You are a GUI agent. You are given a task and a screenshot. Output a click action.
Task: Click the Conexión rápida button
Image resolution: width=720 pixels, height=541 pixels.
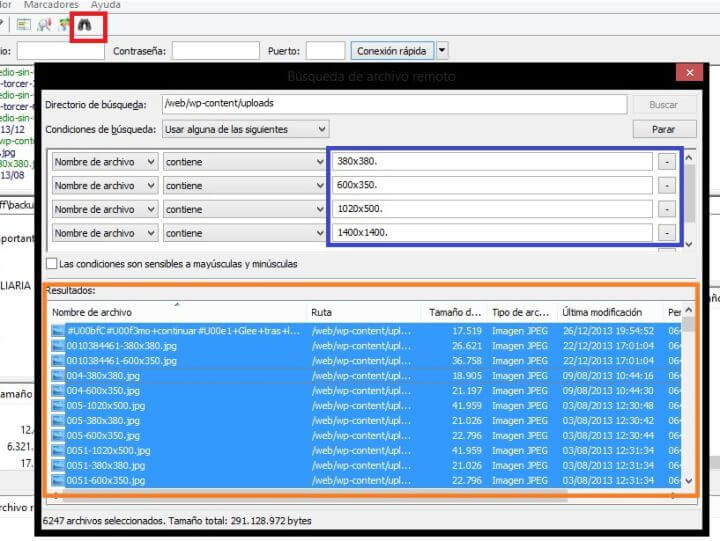click(x=392, y=50)
